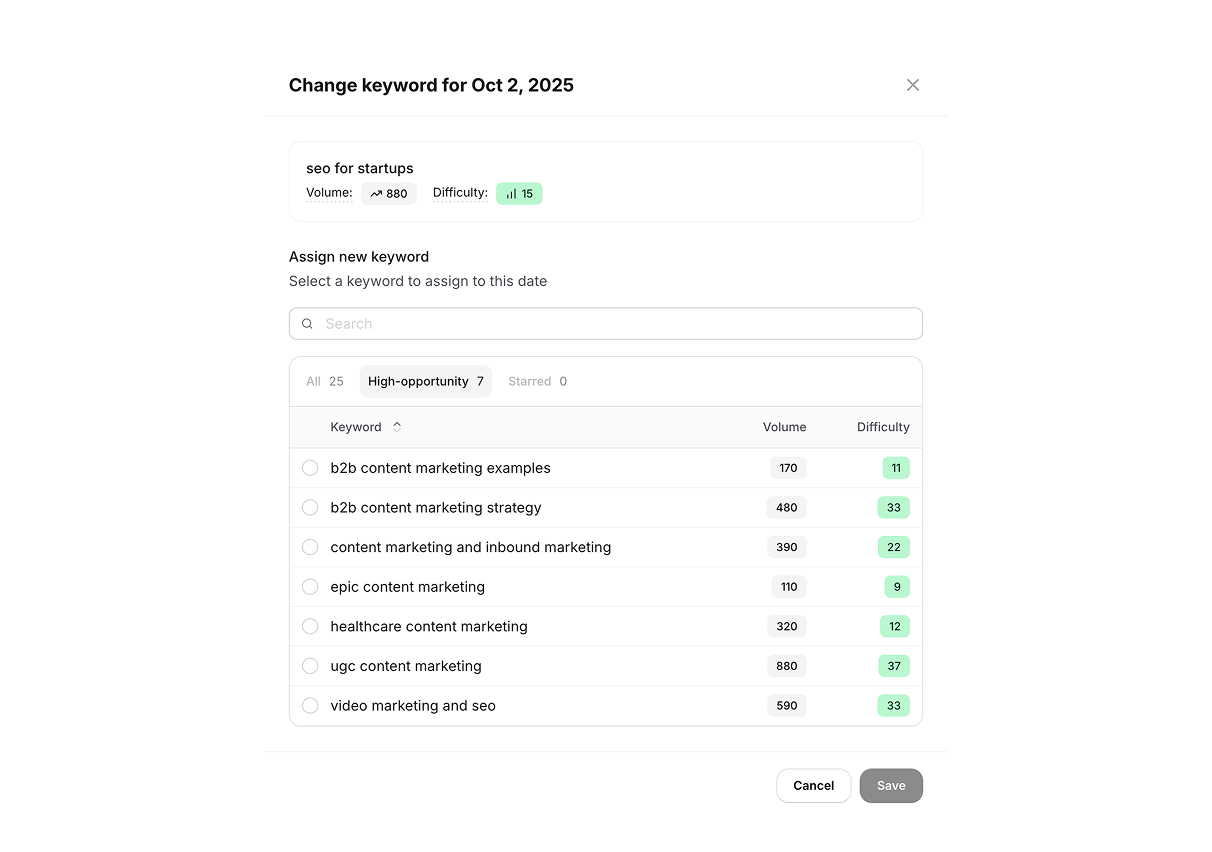Sort by Keyword column arrow icon

(x=397, y=427)
